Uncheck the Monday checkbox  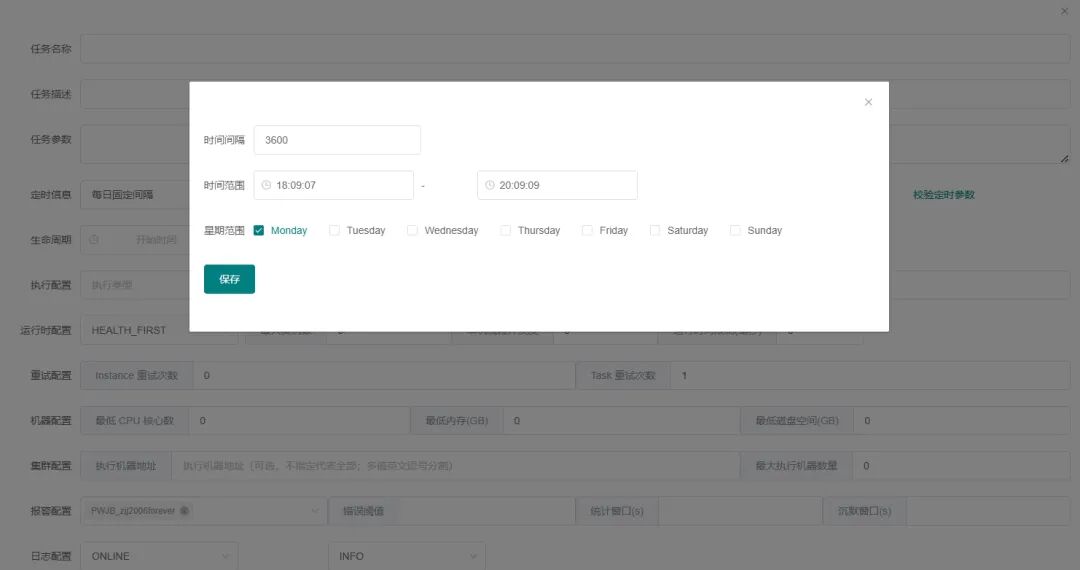[259, 231]
